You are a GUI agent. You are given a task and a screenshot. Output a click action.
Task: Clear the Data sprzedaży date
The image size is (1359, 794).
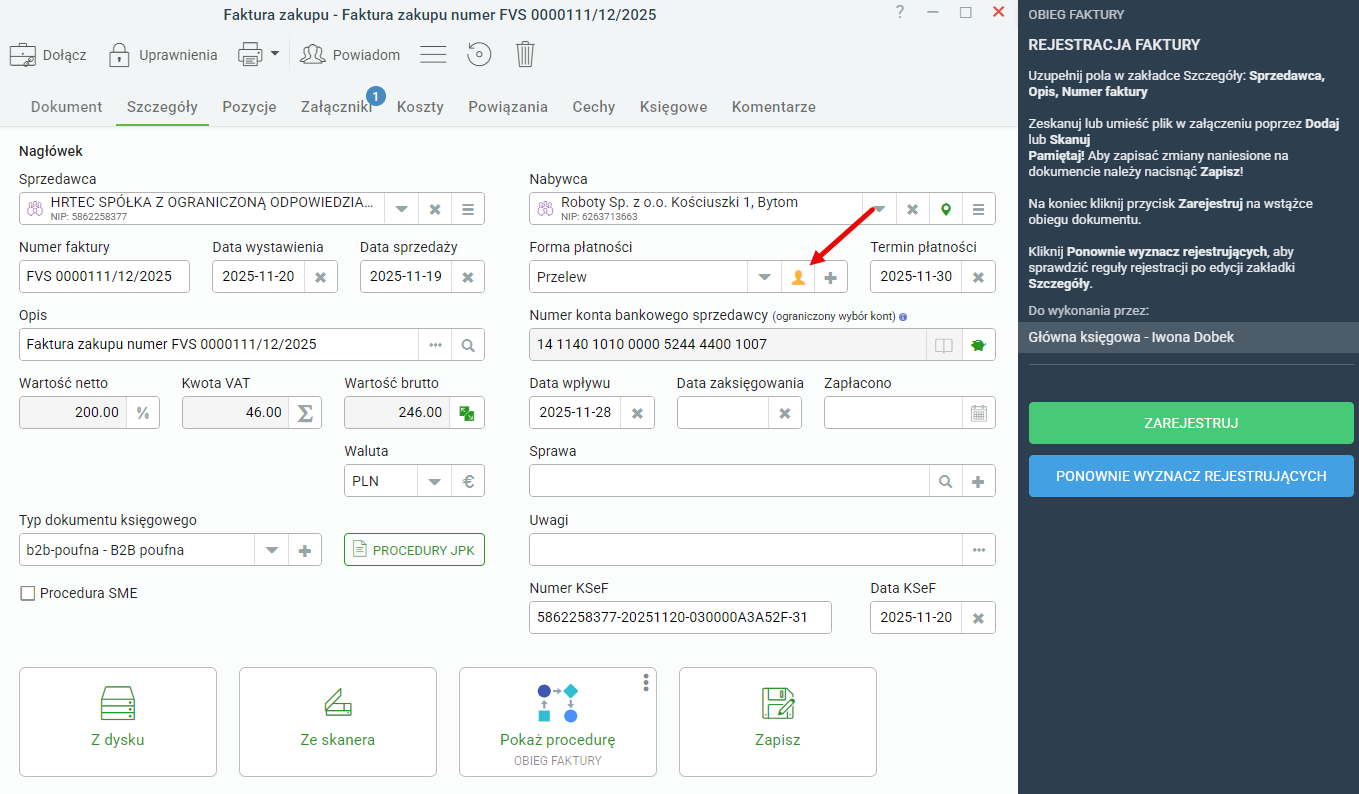(x=467, y=277)
